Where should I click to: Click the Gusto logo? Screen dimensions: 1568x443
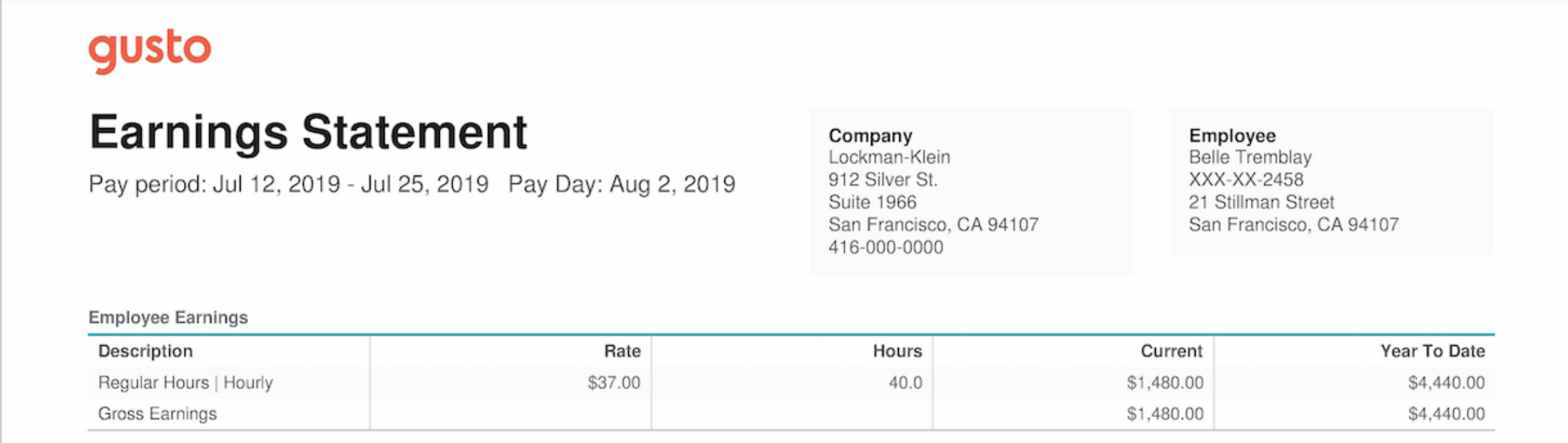point(150,51)
